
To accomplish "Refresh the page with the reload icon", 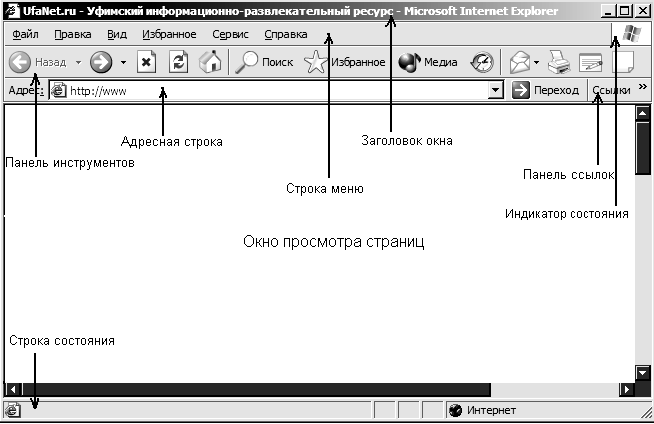I will coord(179,62).
